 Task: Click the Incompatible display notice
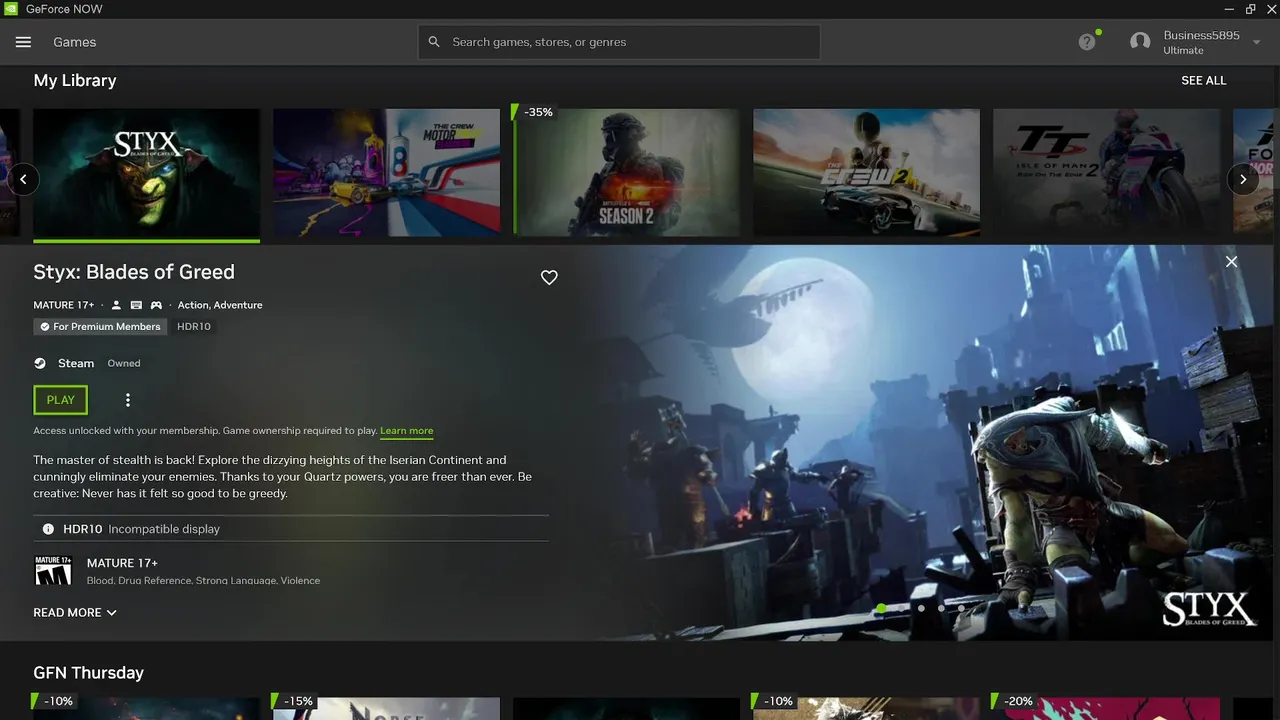coord(164,529)
